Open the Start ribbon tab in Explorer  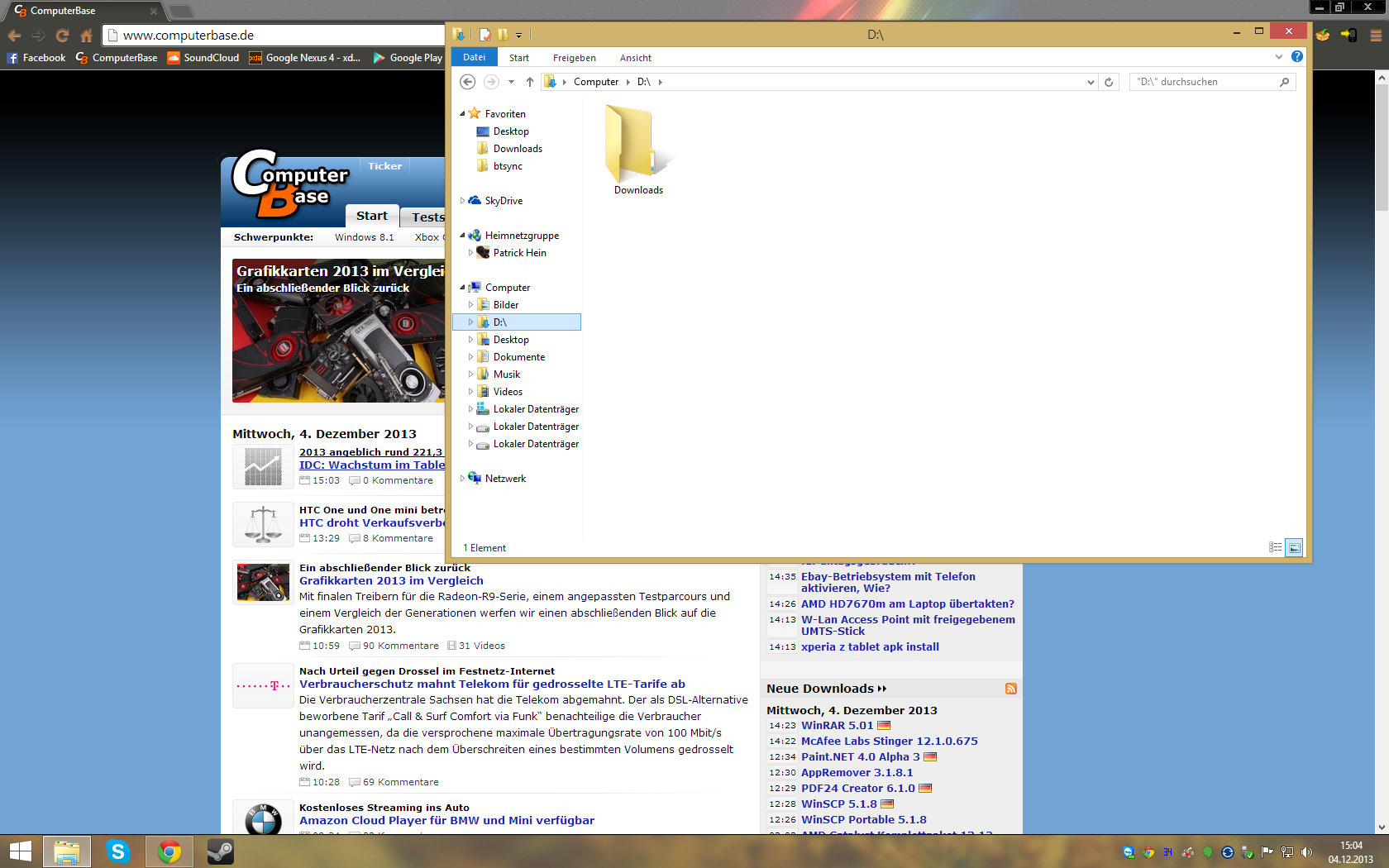tap(519, 58)
